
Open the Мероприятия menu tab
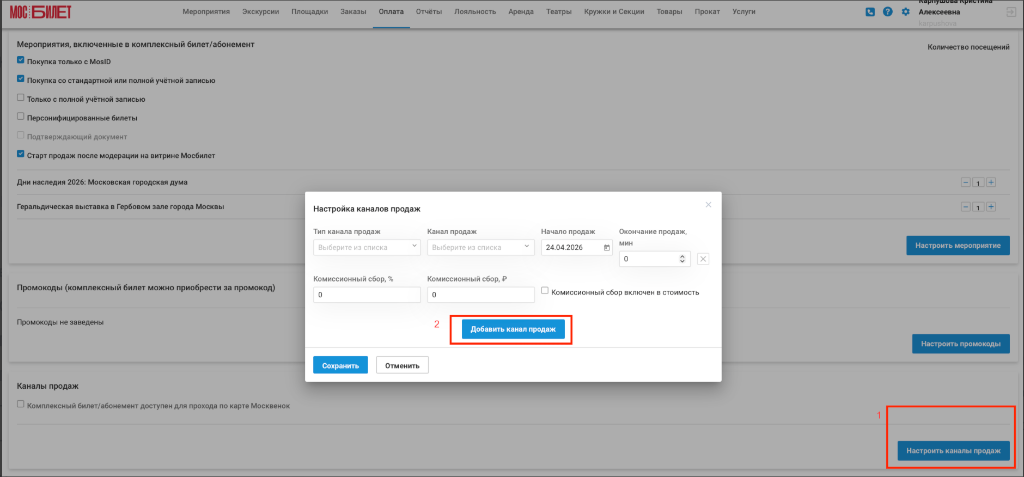[x=206, y=12]
